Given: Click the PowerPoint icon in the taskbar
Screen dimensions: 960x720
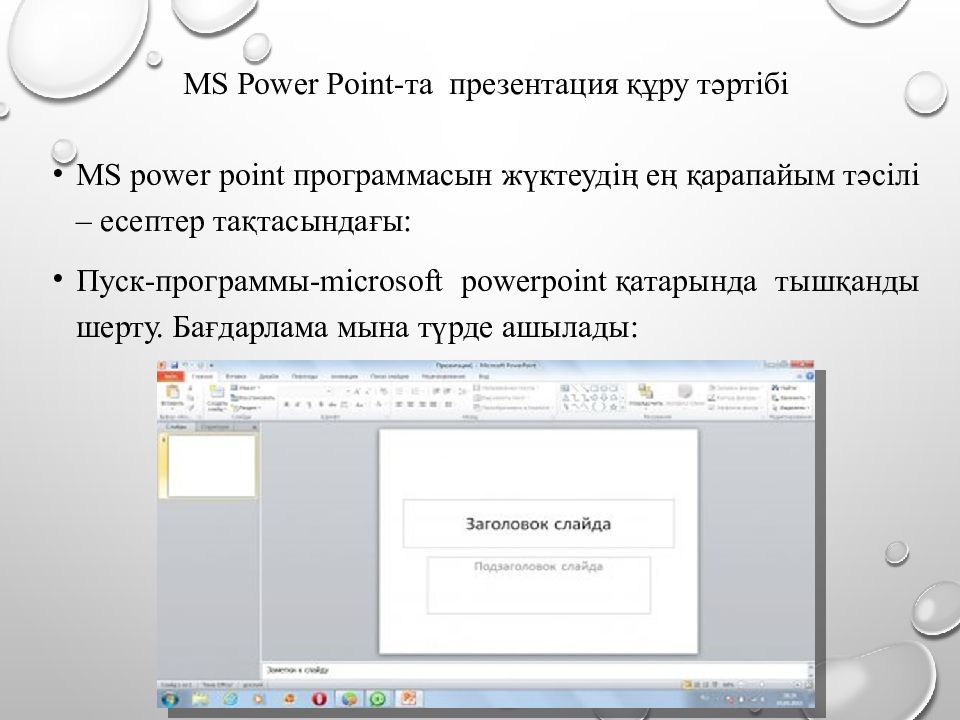Looking at the screenshot, I should point(409,699).
